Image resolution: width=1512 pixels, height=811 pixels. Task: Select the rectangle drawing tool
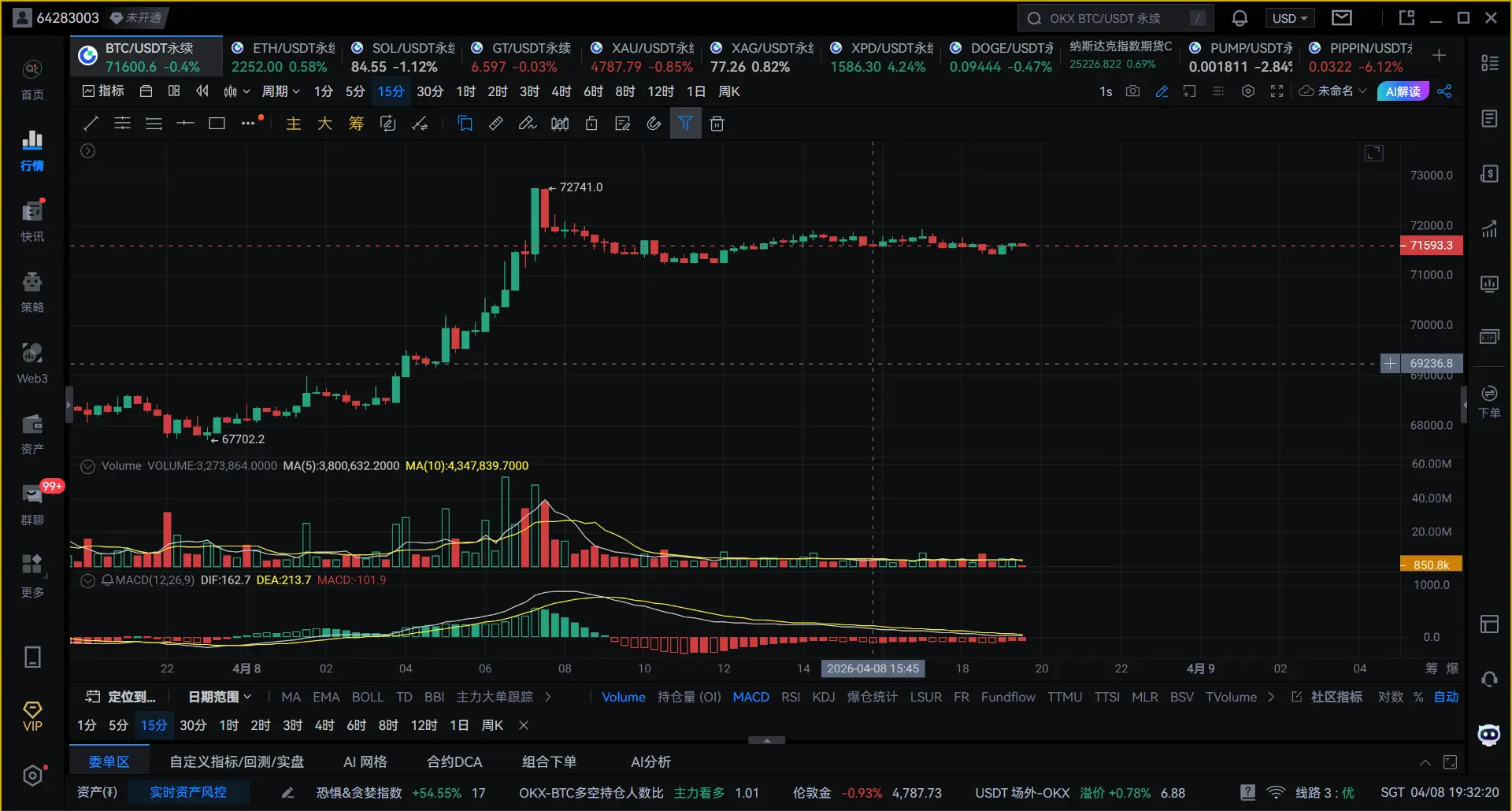tap(217, 123)
